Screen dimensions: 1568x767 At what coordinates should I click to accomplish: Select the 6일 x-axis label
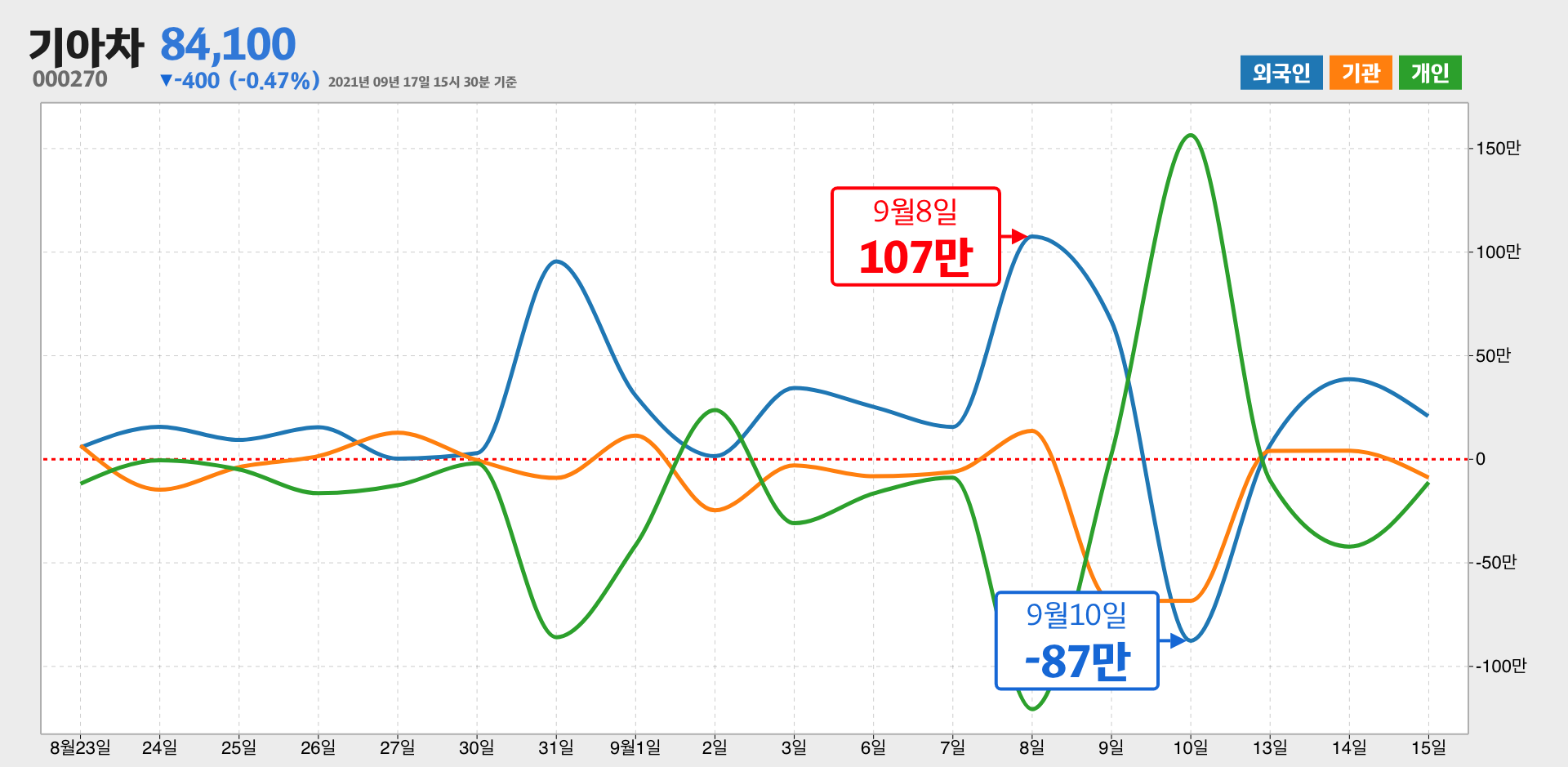pos(873,747)
